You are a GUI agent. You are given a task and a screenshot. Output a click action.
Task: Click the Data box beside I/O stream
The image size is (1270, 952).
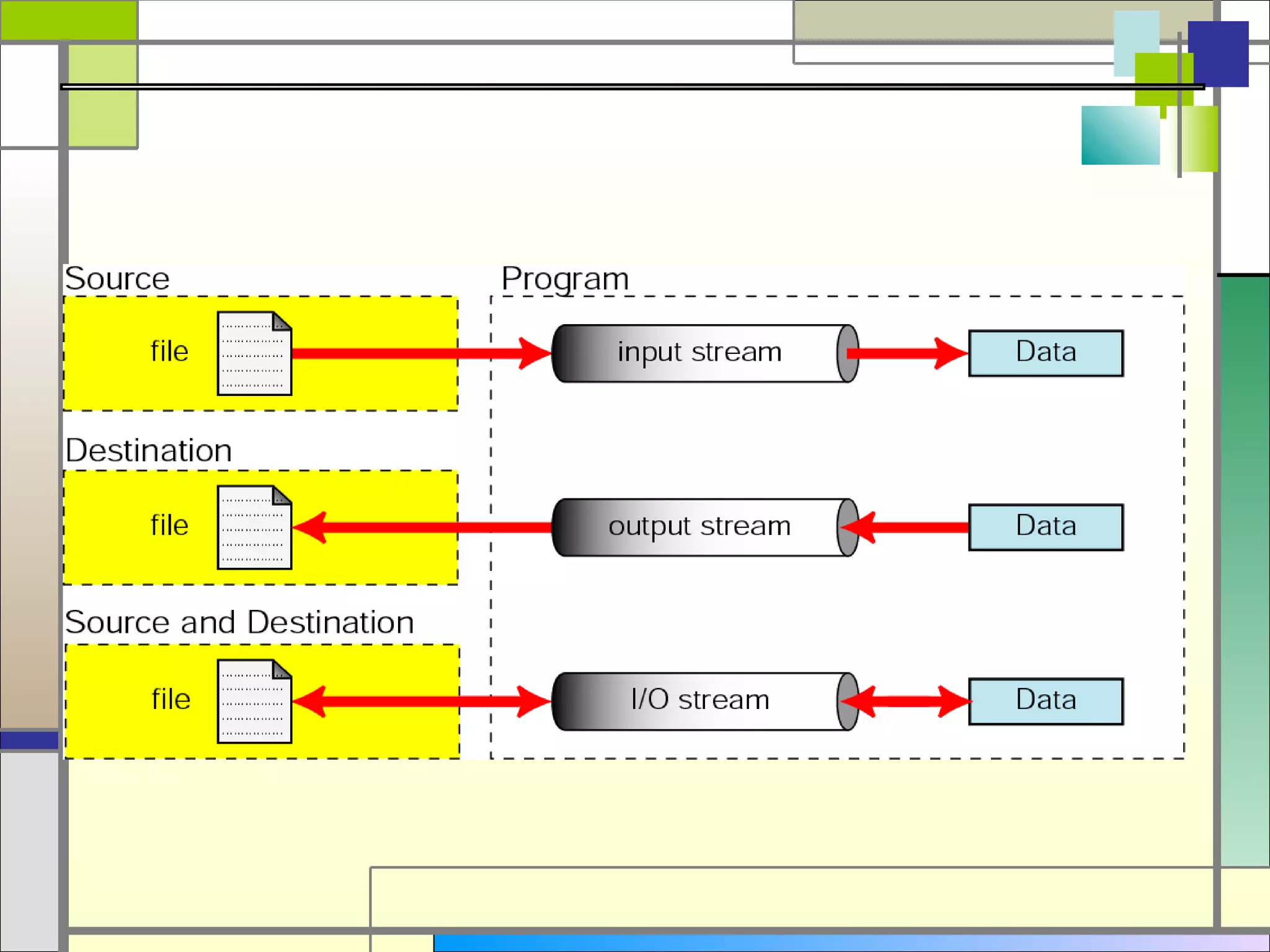pyautogui.click(x=1046, y=701)
